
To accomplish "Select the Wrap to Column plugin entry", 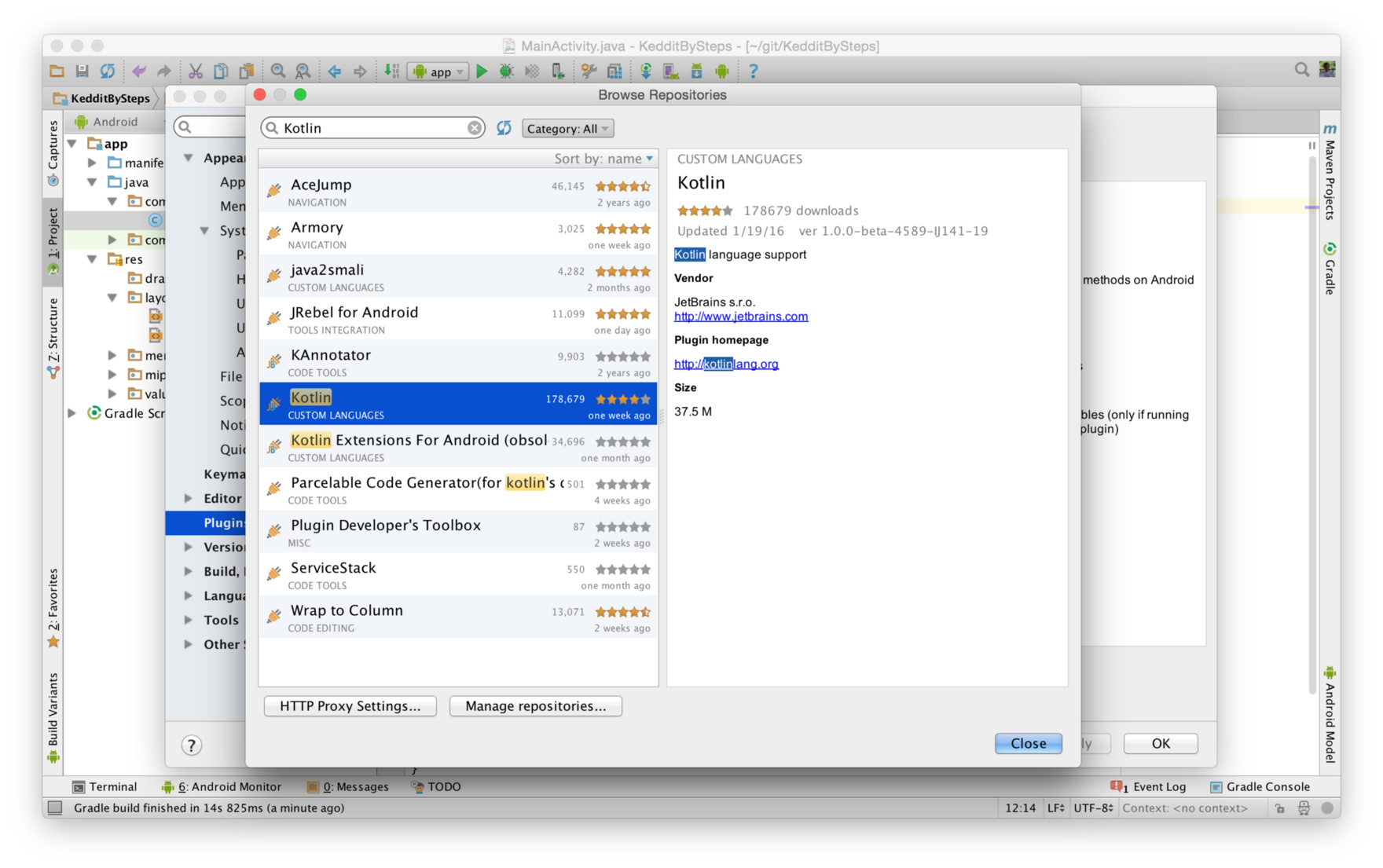I will click(459, 617).
